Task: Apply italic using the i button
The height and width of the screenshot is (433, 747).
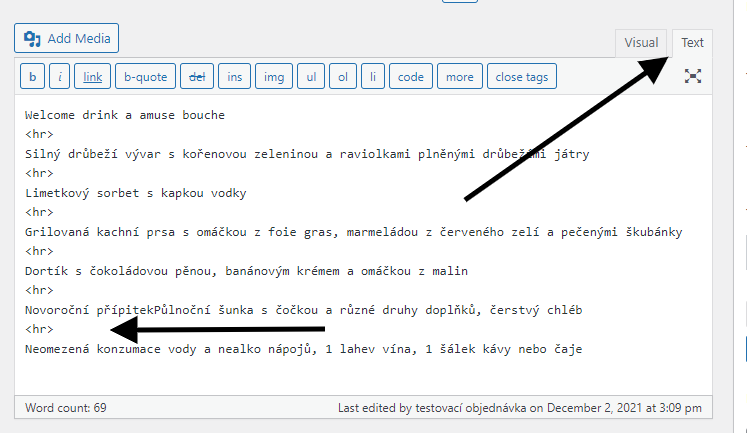Action: click(x=60, y=77)
